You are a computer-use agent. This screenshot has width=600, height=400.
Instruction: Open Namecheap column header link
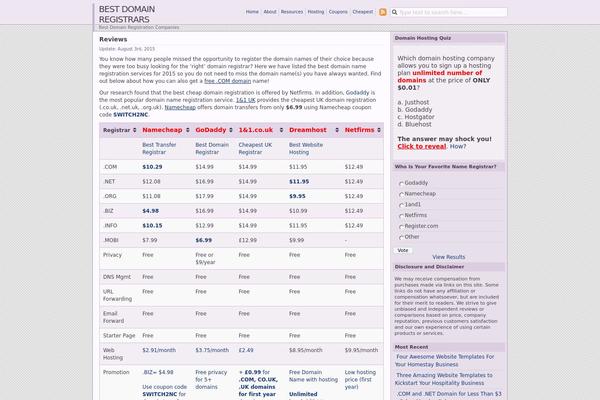(162, 130)
